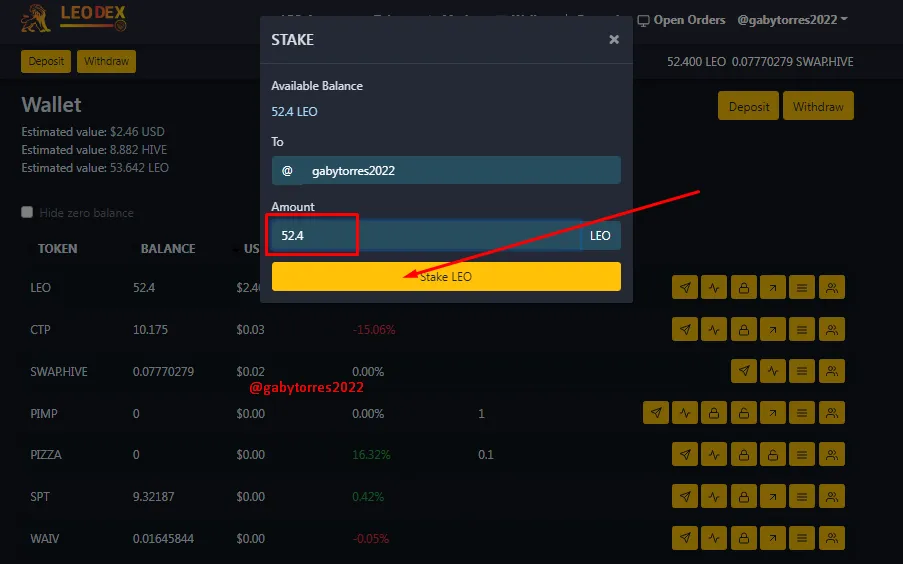903x564 pixels.
Task: Click the people icon in CTP row
Action: click(832, 330)
